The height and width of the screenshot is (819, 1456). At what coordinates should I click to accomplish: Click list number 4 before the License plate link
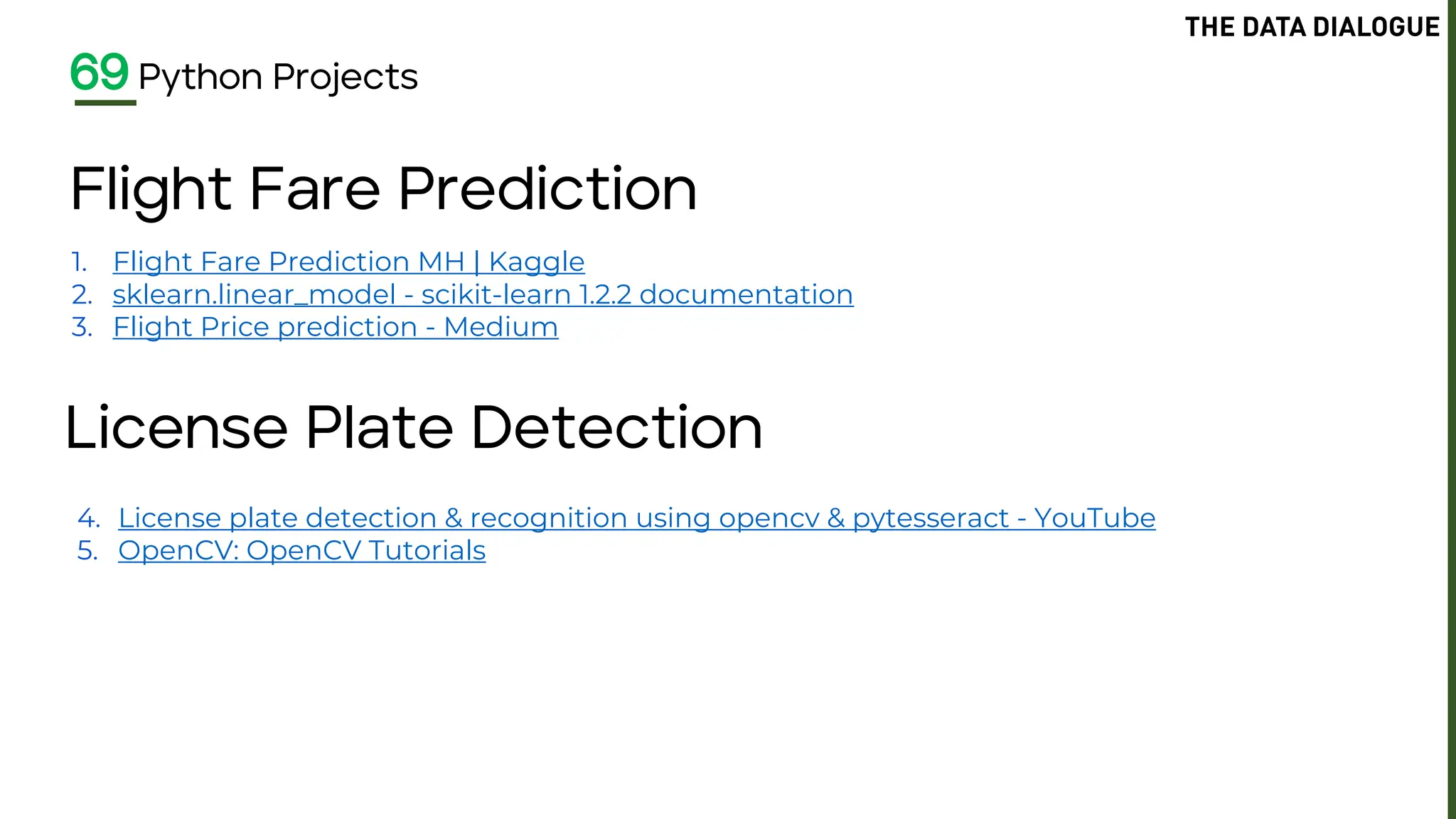pos(88,518)
